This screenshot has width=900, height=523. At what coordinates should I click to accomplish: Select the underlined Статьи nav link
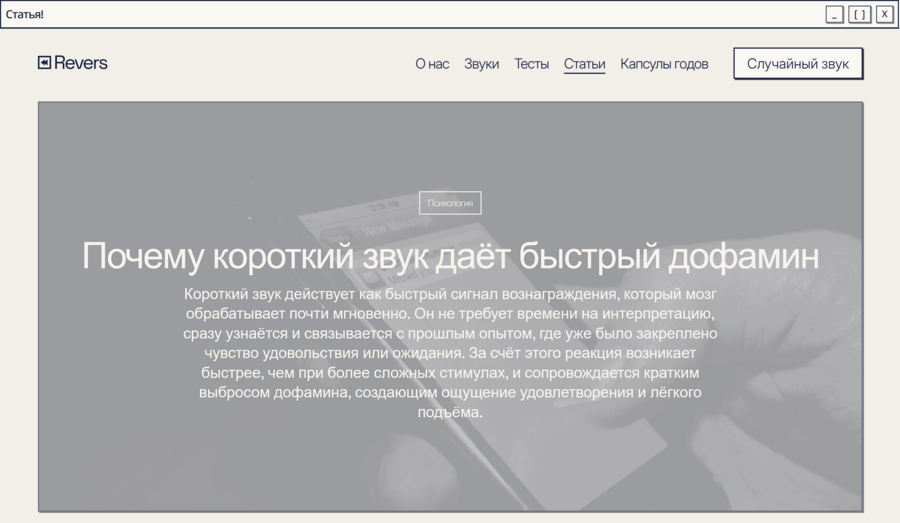click(x=584, y=64)
